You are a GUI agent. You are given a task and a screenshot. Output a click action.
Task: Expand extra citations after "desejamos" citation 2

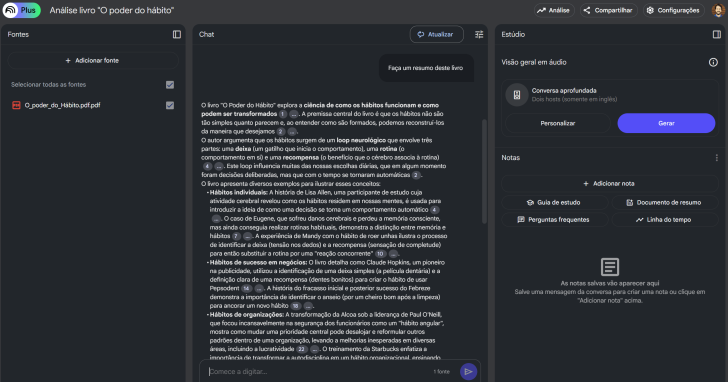292,132
